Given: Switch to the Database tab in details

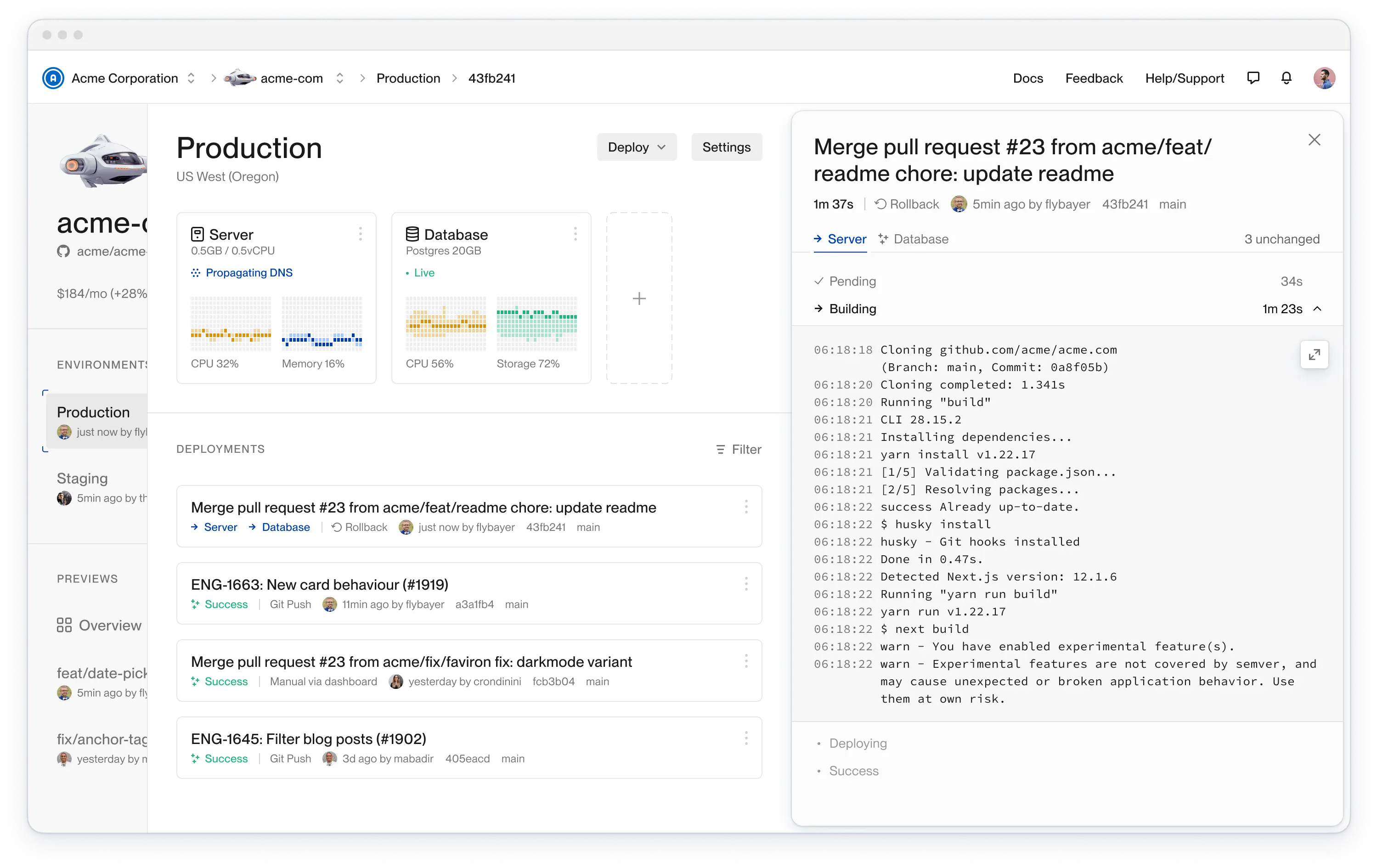Looking at the screenshot, I should pos(913,239).
